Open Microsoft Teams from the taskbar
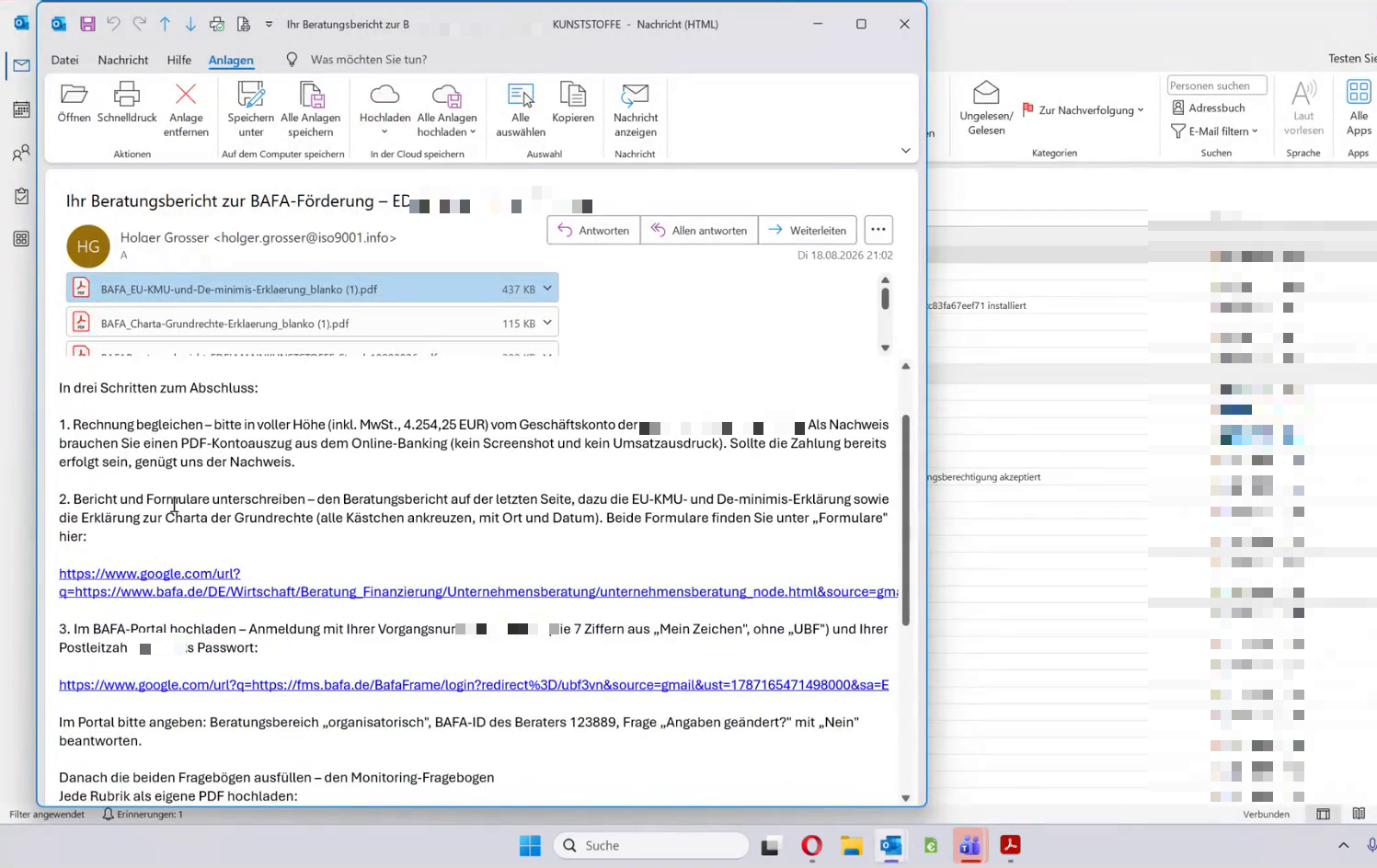The width and height of the screenshot is (1377, 868). [970, 846]
